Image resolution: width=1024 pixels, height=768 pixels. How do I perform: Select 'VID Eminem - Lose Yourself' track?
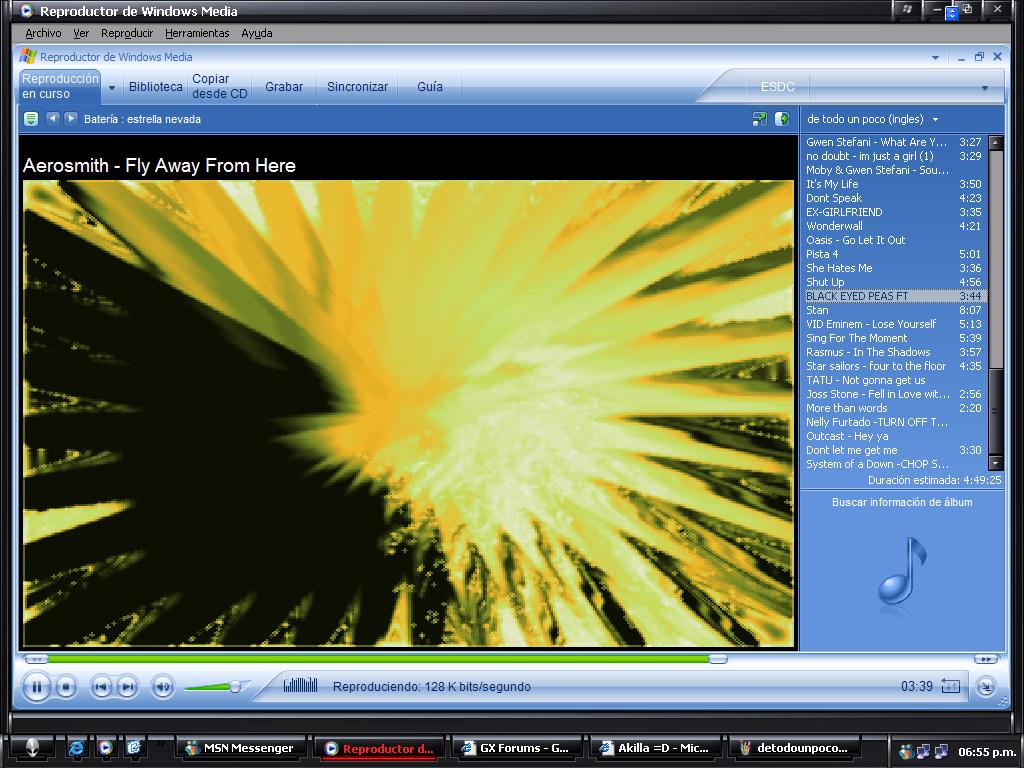point(894,324)
